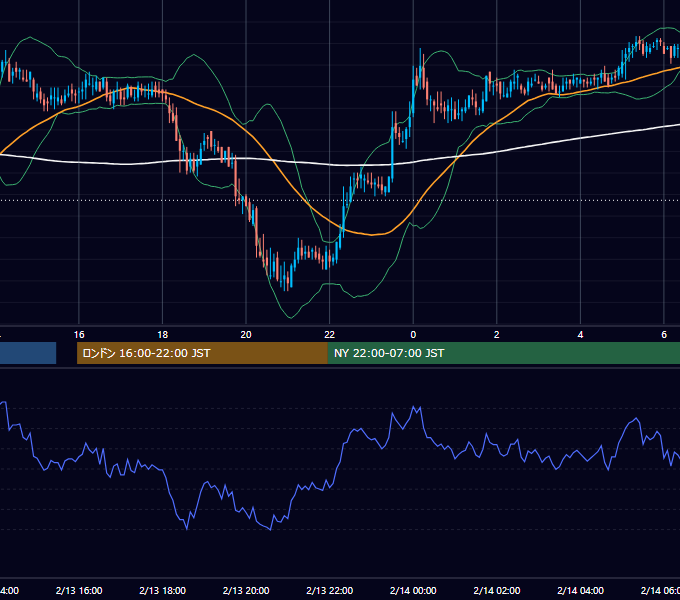Click hour label 16 on the price chart axis
This screenshot has height=600, width=680.
tap(79, 335)
